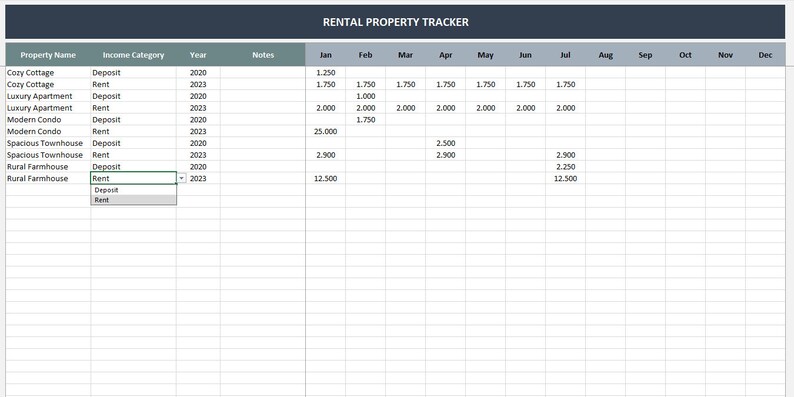
Task: Click the Property Name column header
Action: click(48, 55)
